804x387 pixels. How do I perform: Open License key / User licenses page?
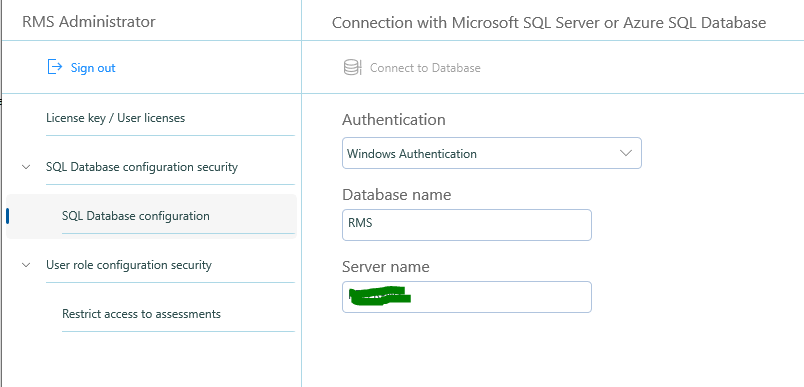tap(115, 118)
